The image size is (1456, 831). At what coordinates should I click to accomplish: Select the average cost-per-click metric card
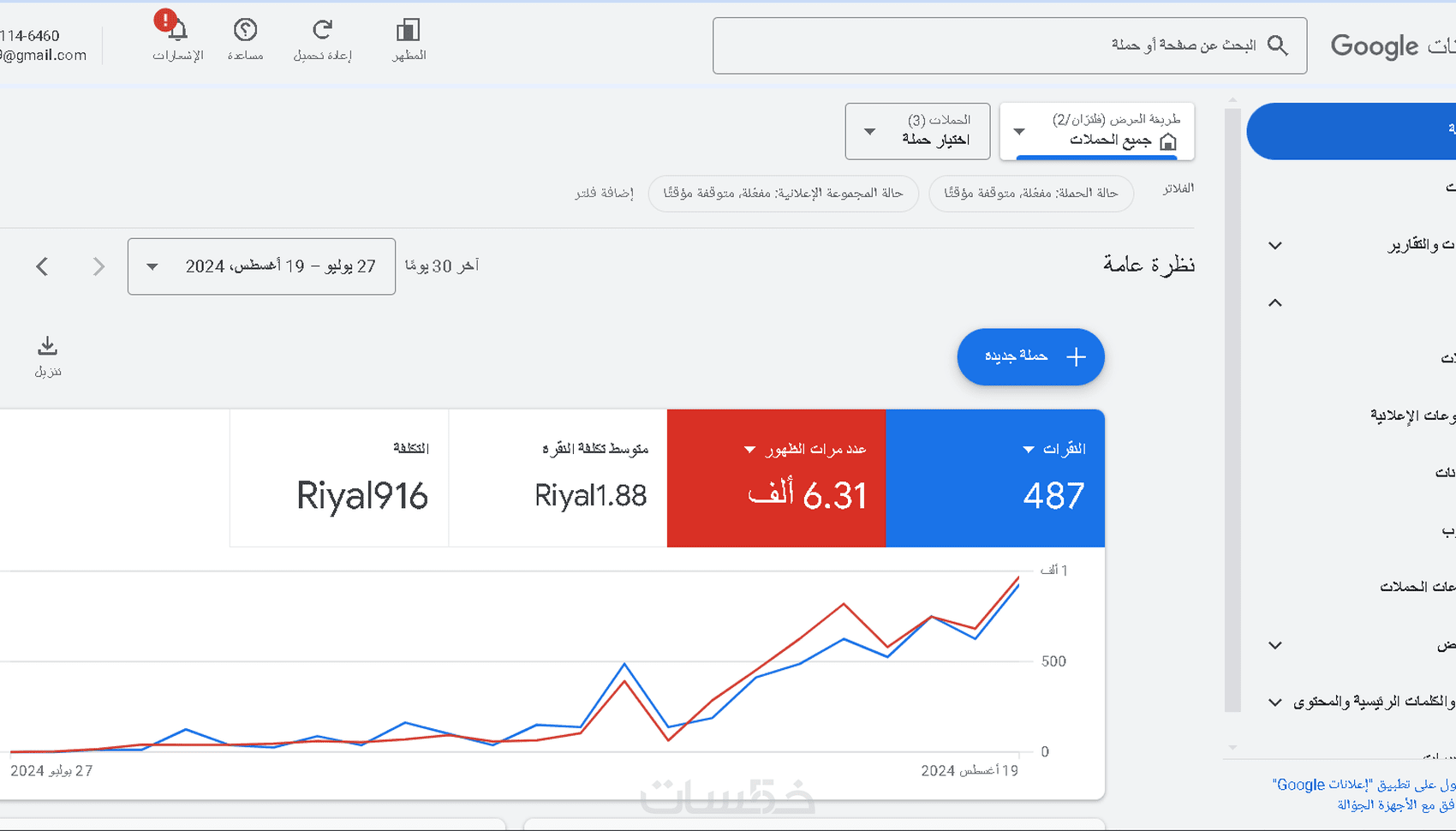tap(558, 478)
